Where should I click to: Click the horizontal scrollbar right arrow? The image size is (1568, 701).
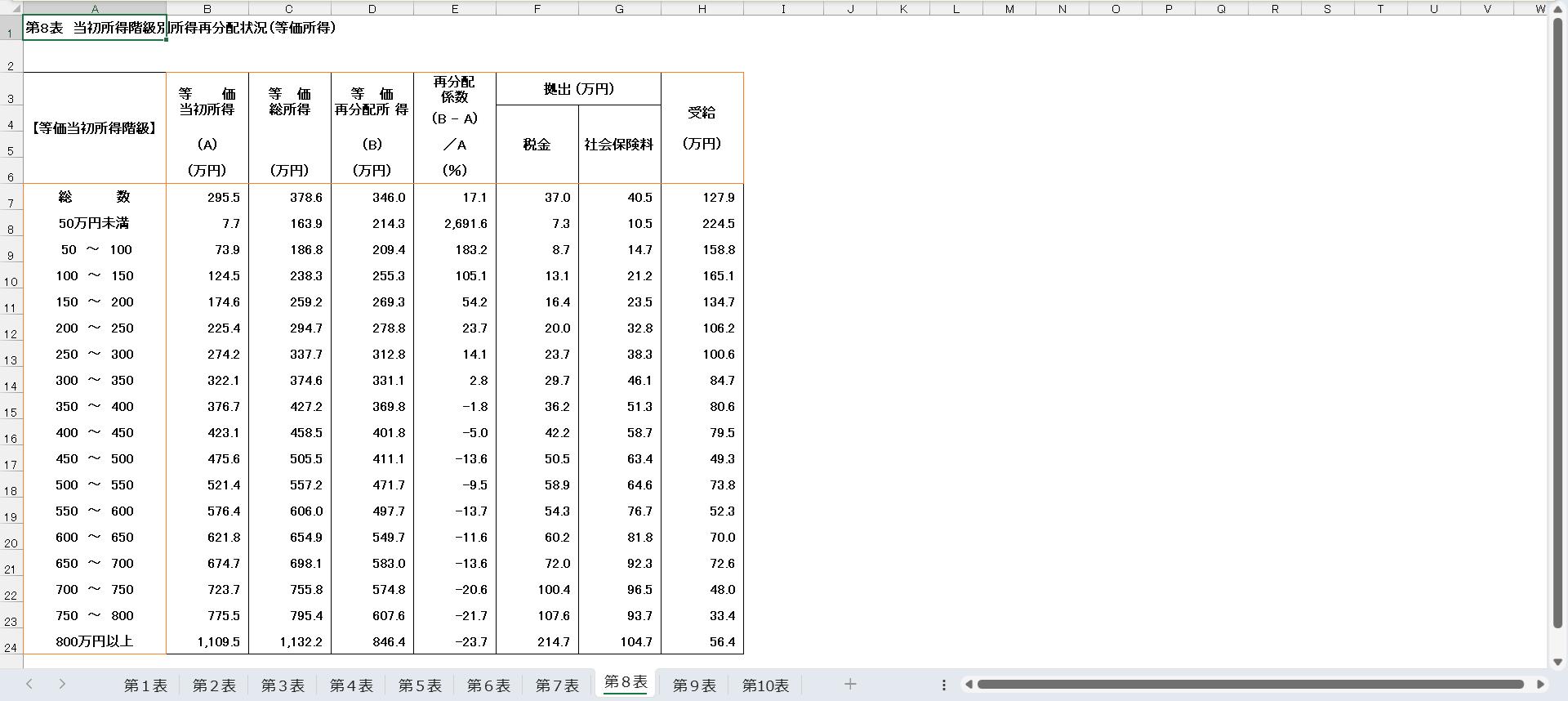pos(1540,685)
